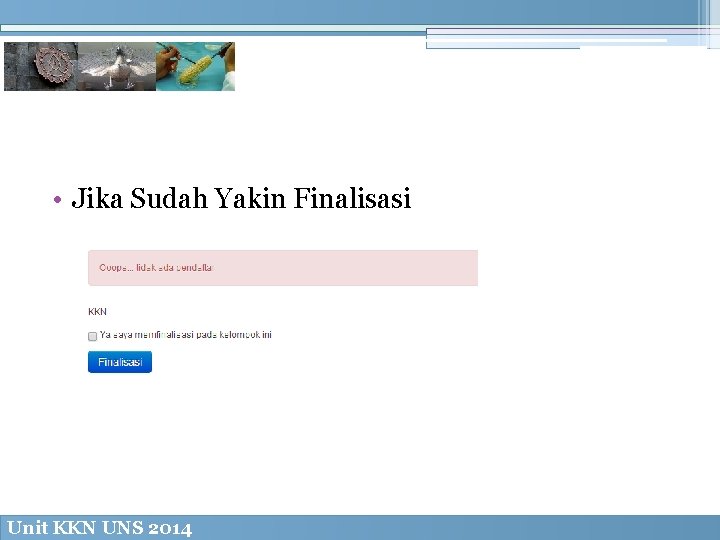720x540 pixels.
Task: Click the blue Finalisasi button
Action: [120, 362]
